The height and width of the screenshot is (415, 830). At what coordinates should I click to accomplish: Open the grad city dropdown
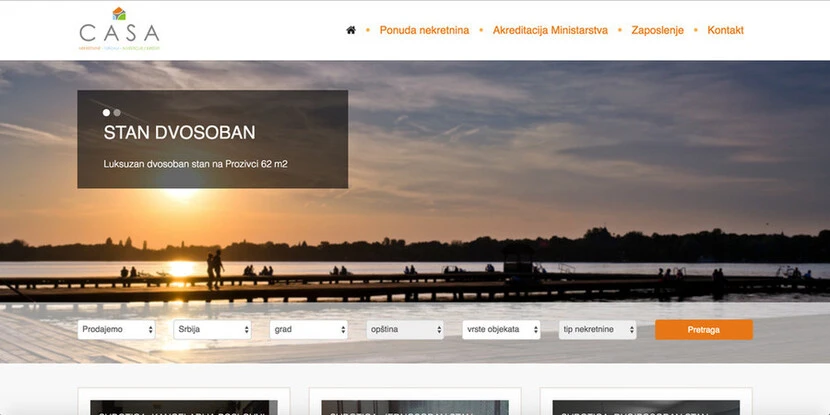[309, 329]
